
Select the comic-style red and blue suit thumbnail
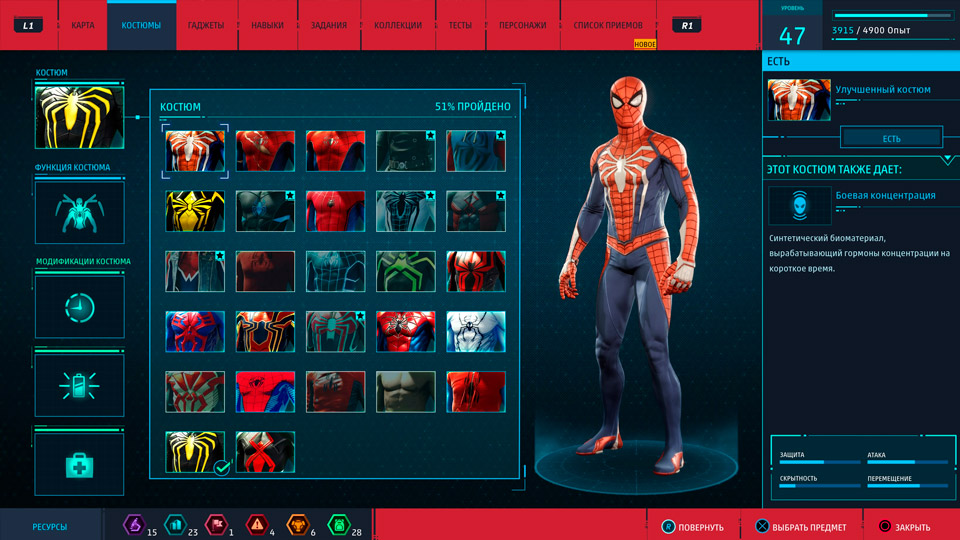coord(265,392)
